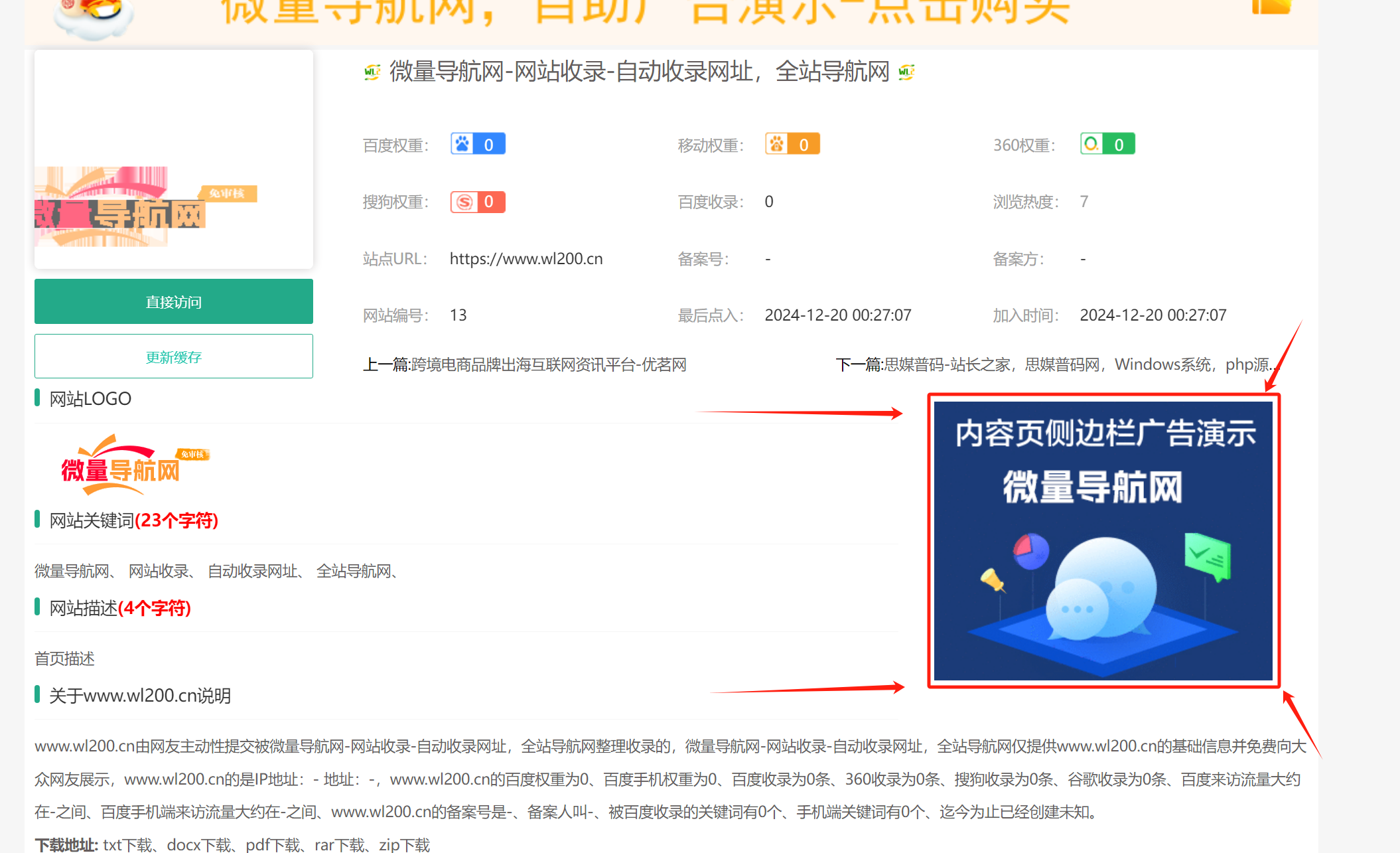The height and width of the screenshot is (853, 1400).
Task: Click the 浏览热度 value 7
Action: pyautogui.click(x=1084, y=201)
